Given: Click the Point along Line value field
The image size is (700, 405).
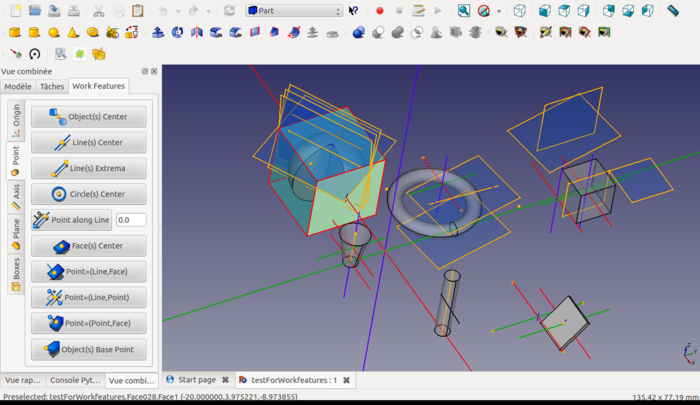Looking at the screenshot, I should click(x=130, y=220).
